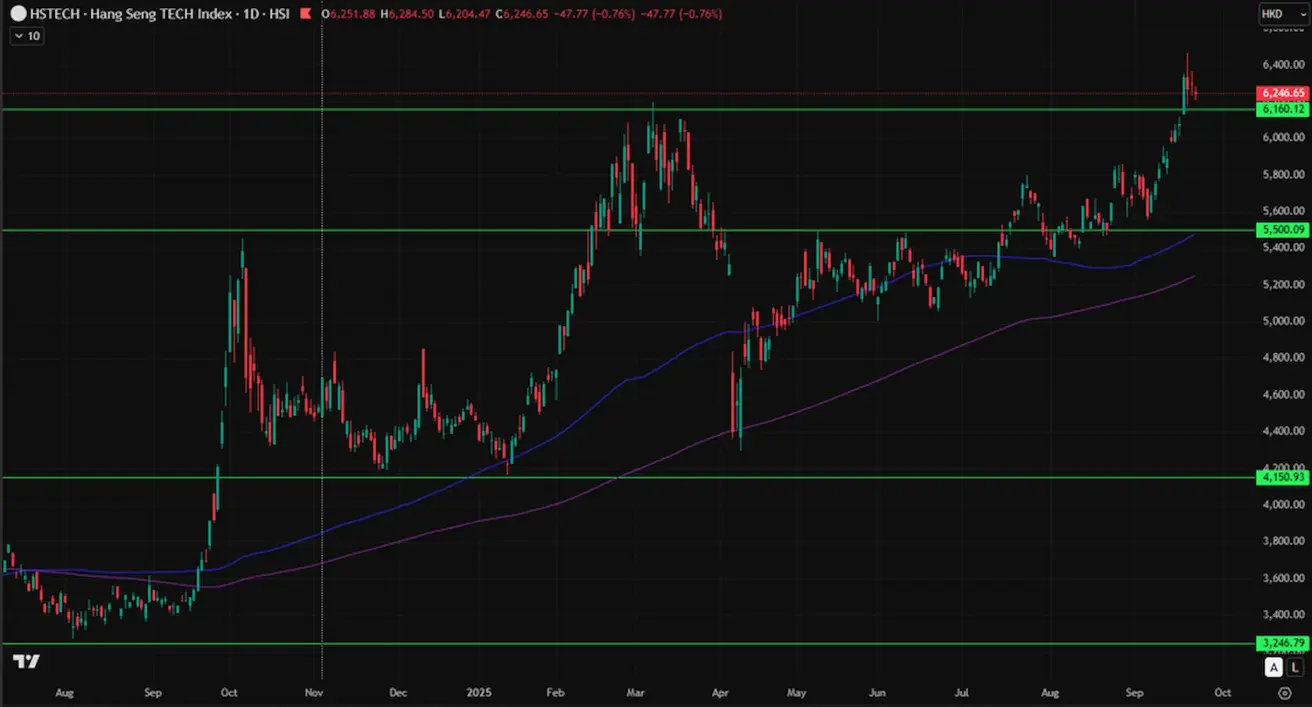Select the 3,246.79 horizontal line price label

pyautogui.click(x=1281, y=642)
